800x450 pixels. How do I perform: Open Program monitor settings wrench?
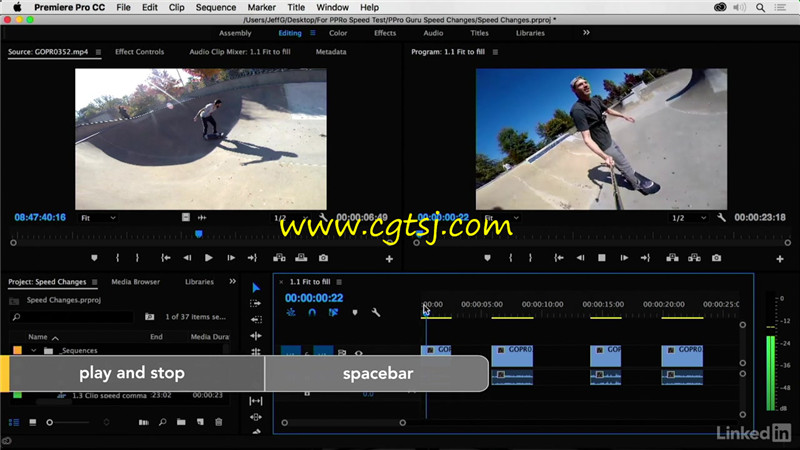[721, 218]
